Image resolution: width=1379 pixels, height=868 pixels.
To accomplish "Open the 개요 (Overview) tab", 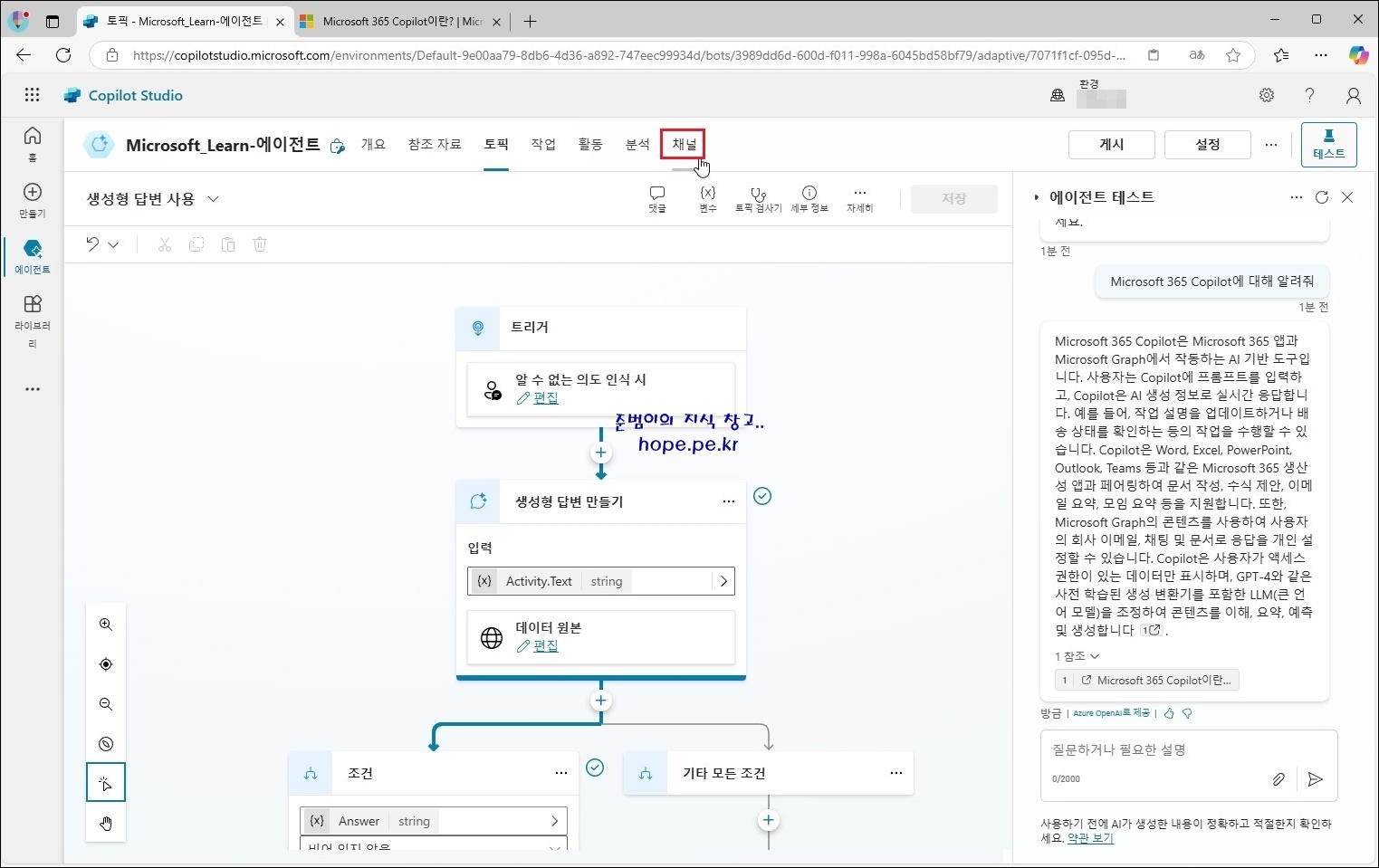I will coord(373,144).
